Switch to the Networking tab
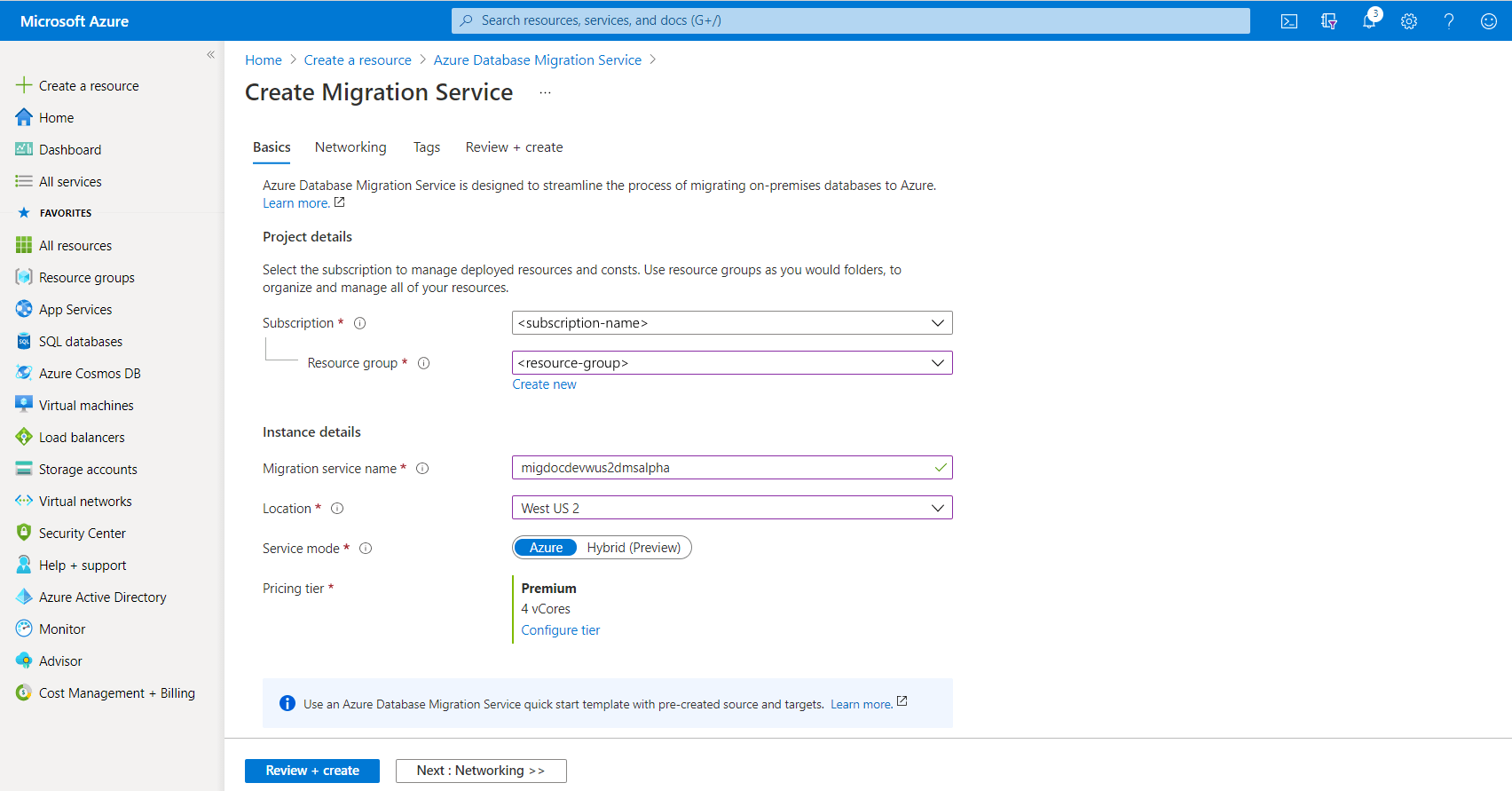This screenshot has width=1512, height=791. pyautogui.click(x=350, y=147)
